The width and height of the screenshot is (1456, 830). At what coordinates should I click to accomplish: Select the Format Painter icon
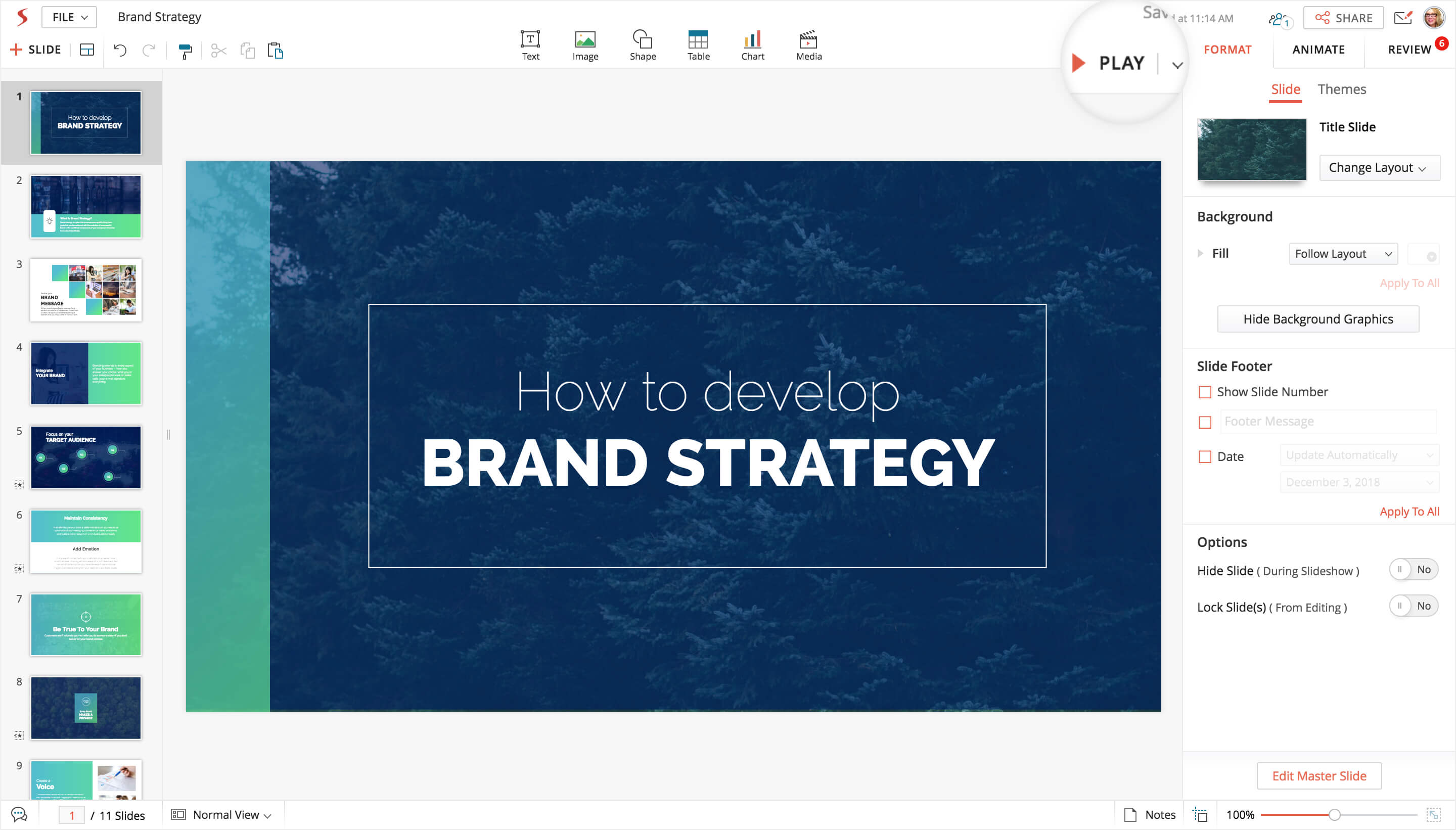[185, 51]
